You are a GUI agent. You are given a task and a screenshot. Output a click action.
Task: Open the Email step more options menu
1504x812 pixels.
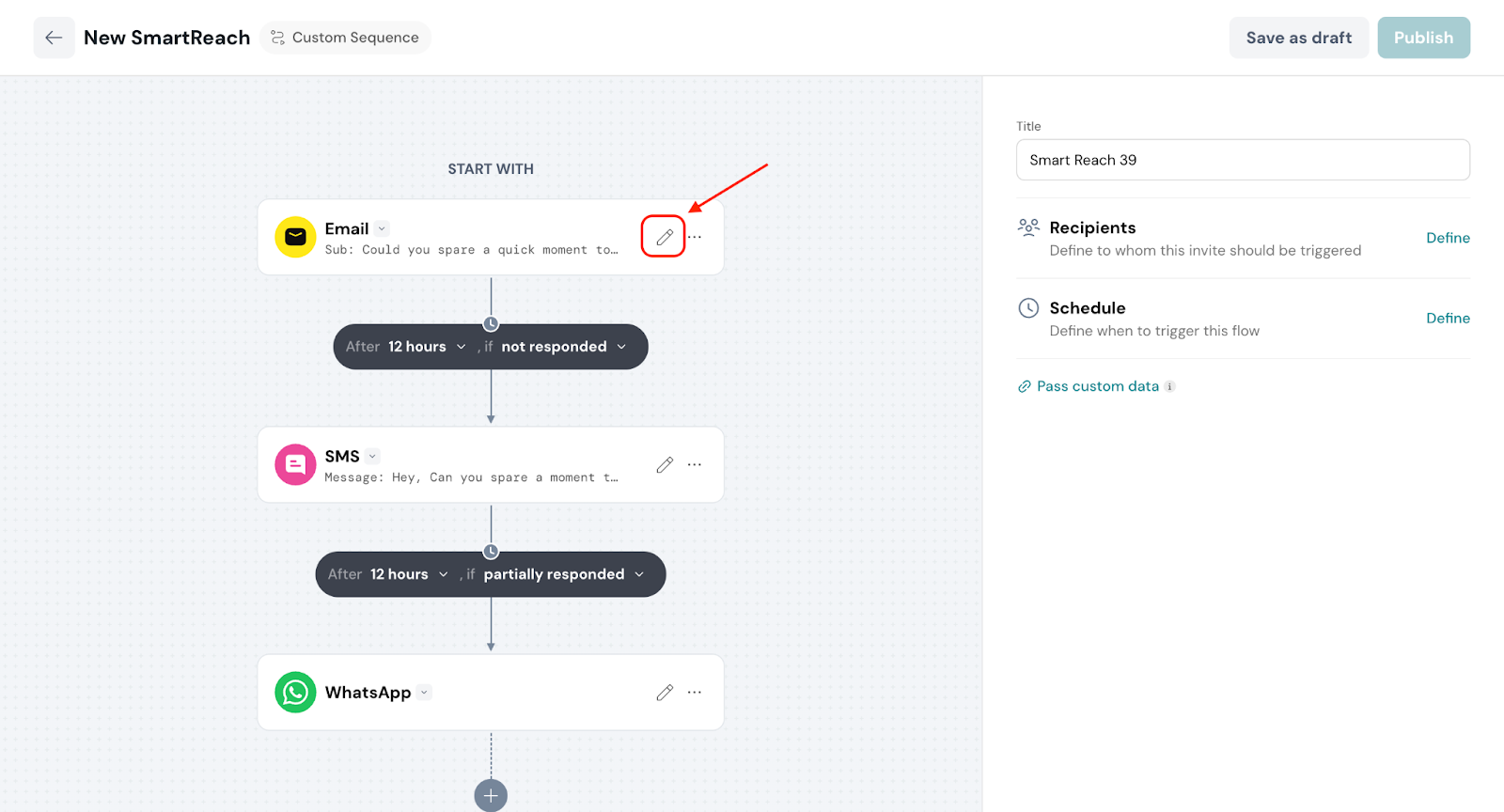click(x=695, y=237)
